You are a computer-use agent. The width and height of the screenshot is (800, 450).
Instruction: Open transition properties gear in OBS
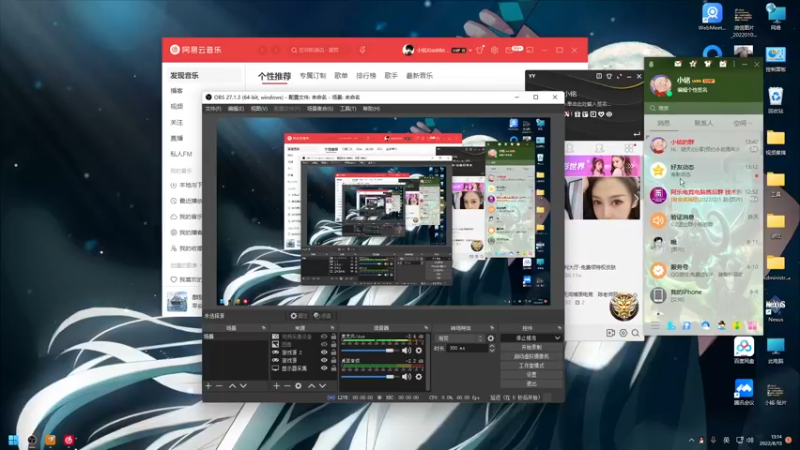tap(491, 338)
